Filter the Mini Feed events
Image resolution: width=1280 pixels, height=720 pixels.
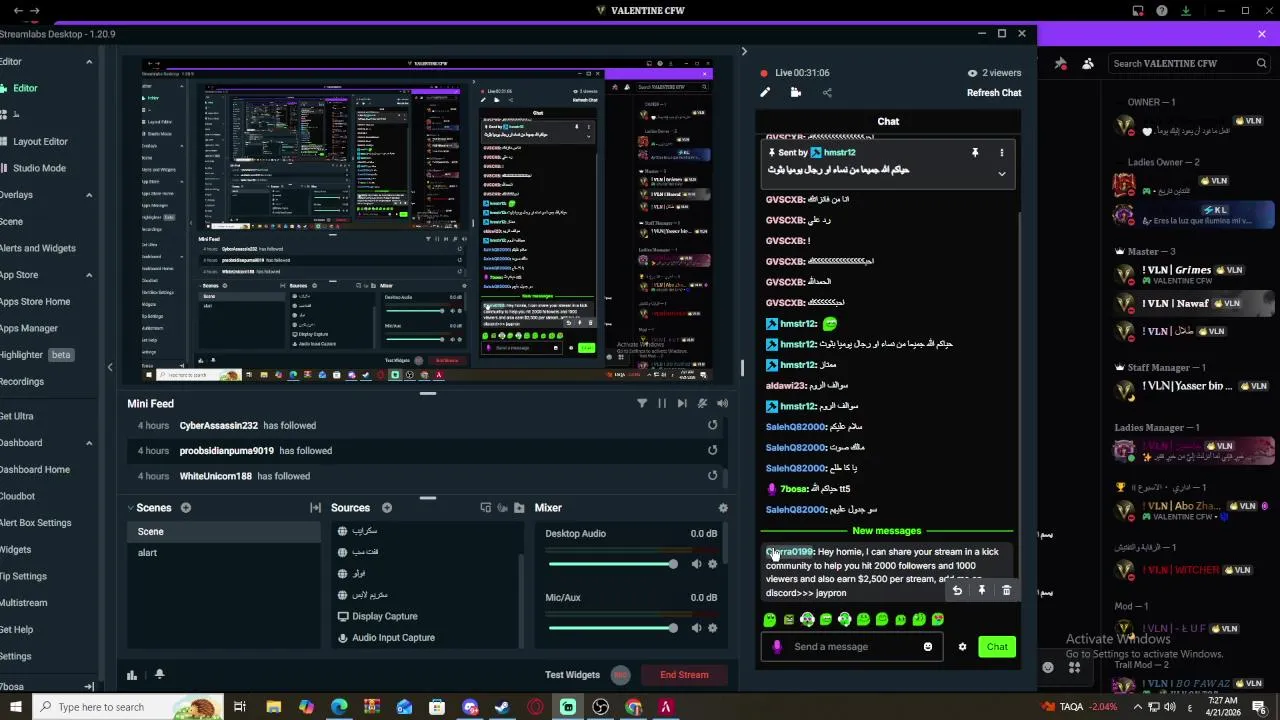(642, 403)
